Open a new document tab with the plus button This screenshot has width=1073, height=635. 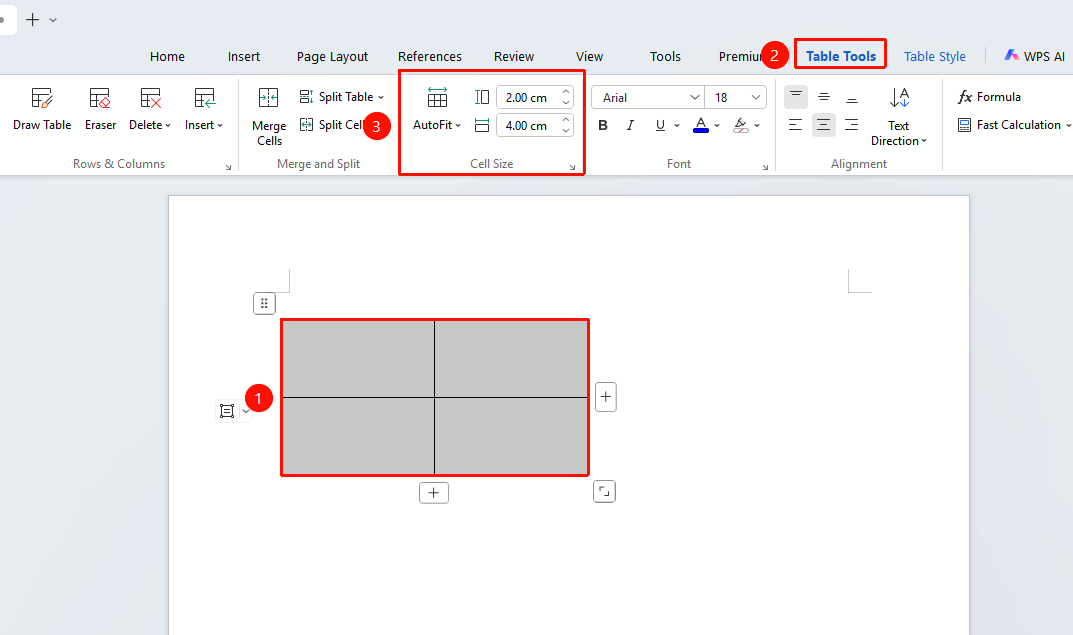[x=32, y=20]
